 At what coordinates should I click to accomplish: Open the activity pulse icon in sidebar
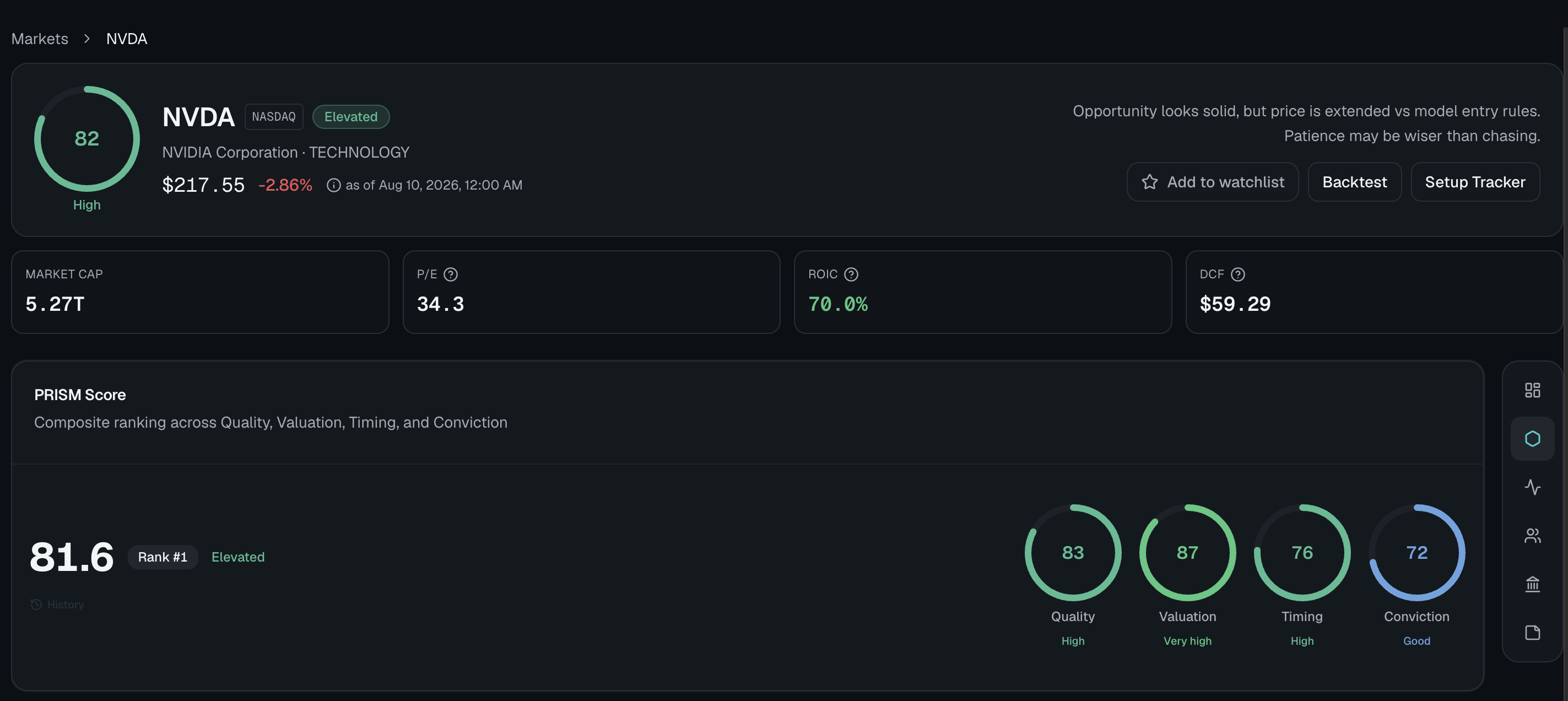(x=1532, y=487)
